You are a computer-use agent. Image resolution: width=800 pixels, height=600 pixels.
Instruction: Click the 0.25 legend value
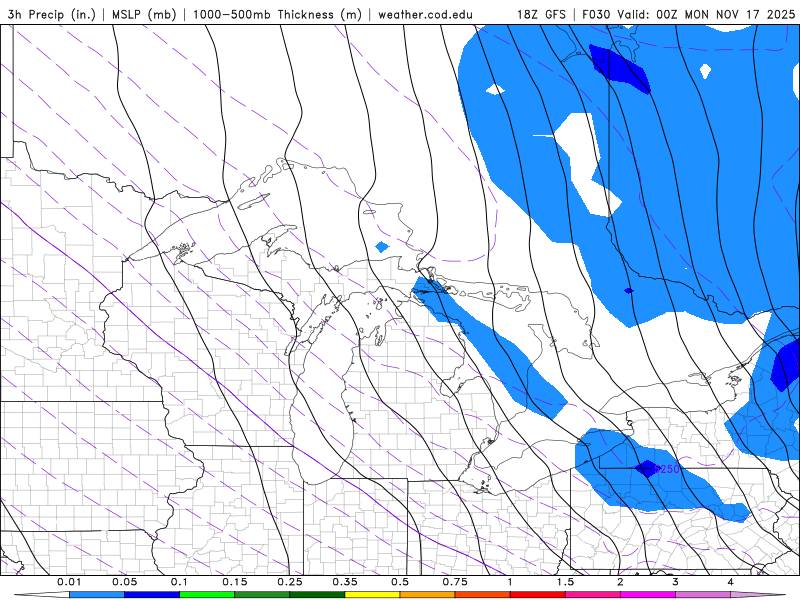click(x=290, y=582)
